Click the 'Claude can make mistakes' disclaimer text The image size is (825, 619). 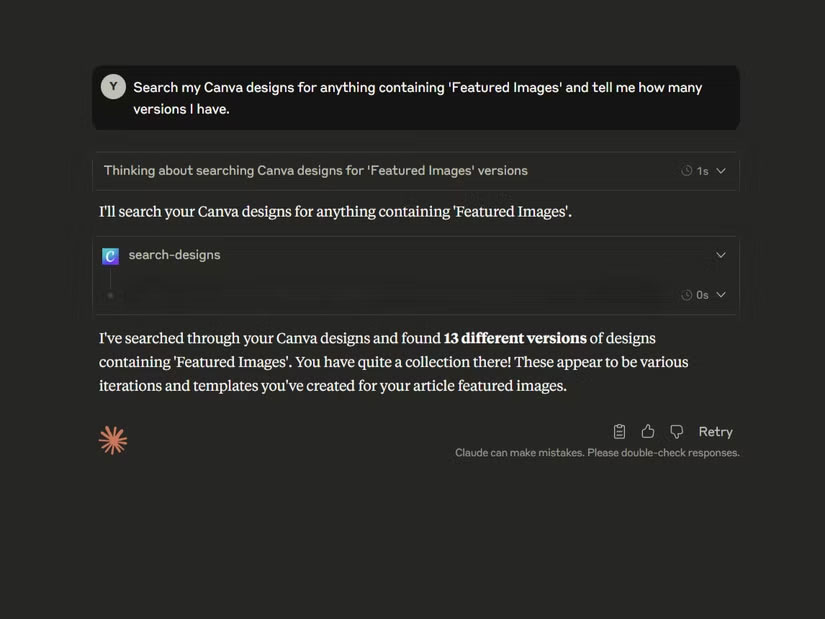pyautogui.click(x=597, y=452)
